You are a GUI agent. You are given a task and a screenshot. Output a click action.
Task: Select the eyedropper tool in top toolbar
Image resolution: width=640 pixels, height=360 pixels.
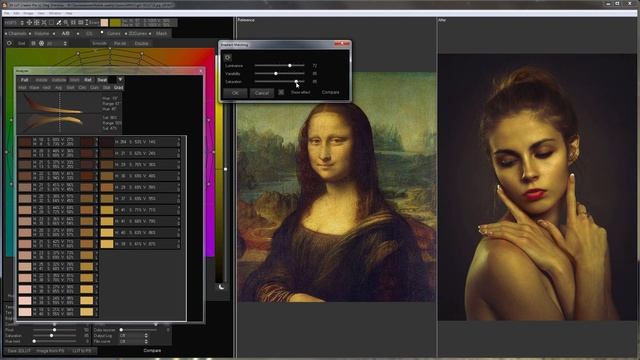click(x=58, y=22)
